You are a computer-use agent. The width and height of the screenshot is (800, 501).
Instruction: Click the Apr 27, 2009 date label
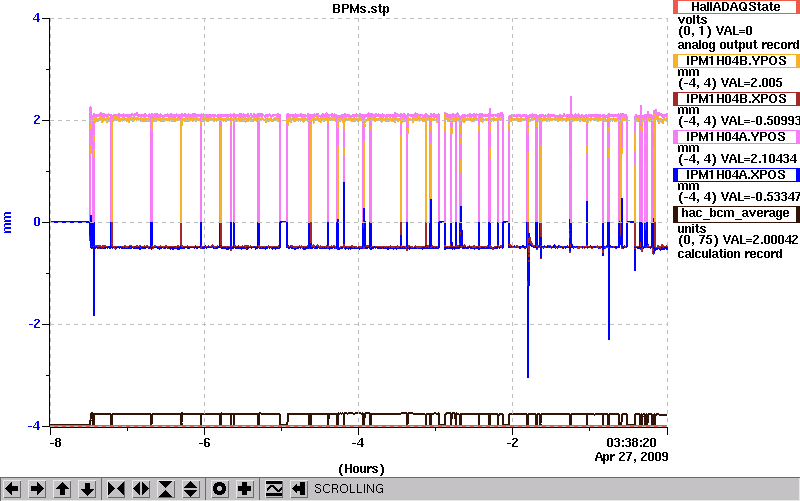[631, 457]
